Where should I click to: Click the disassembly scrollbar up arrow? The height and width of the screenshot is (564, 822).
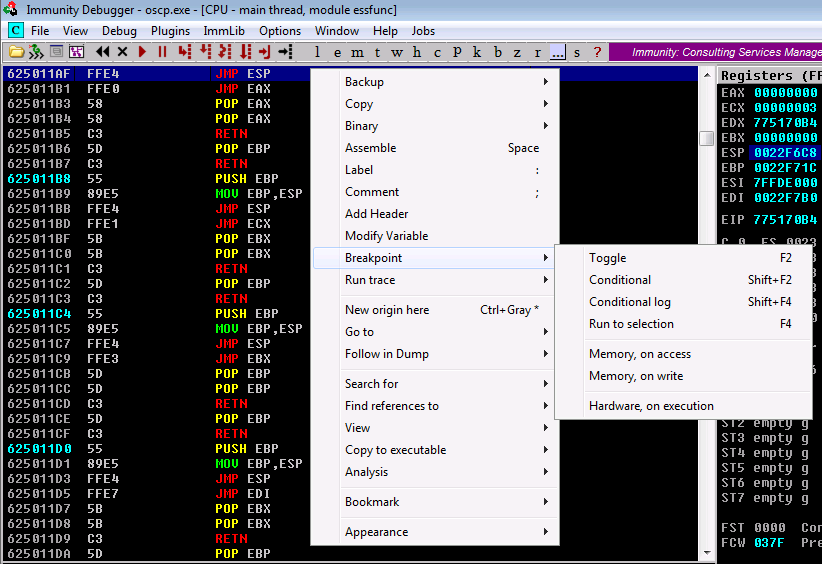[x=707, y=75]
